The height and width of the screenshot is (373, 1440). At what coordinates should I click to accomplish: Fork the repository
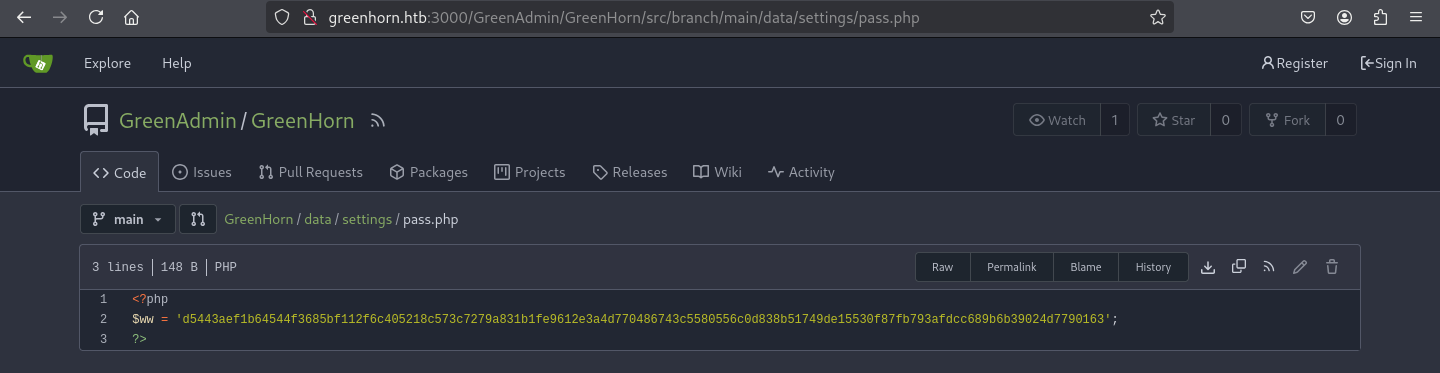point(1287,120)
